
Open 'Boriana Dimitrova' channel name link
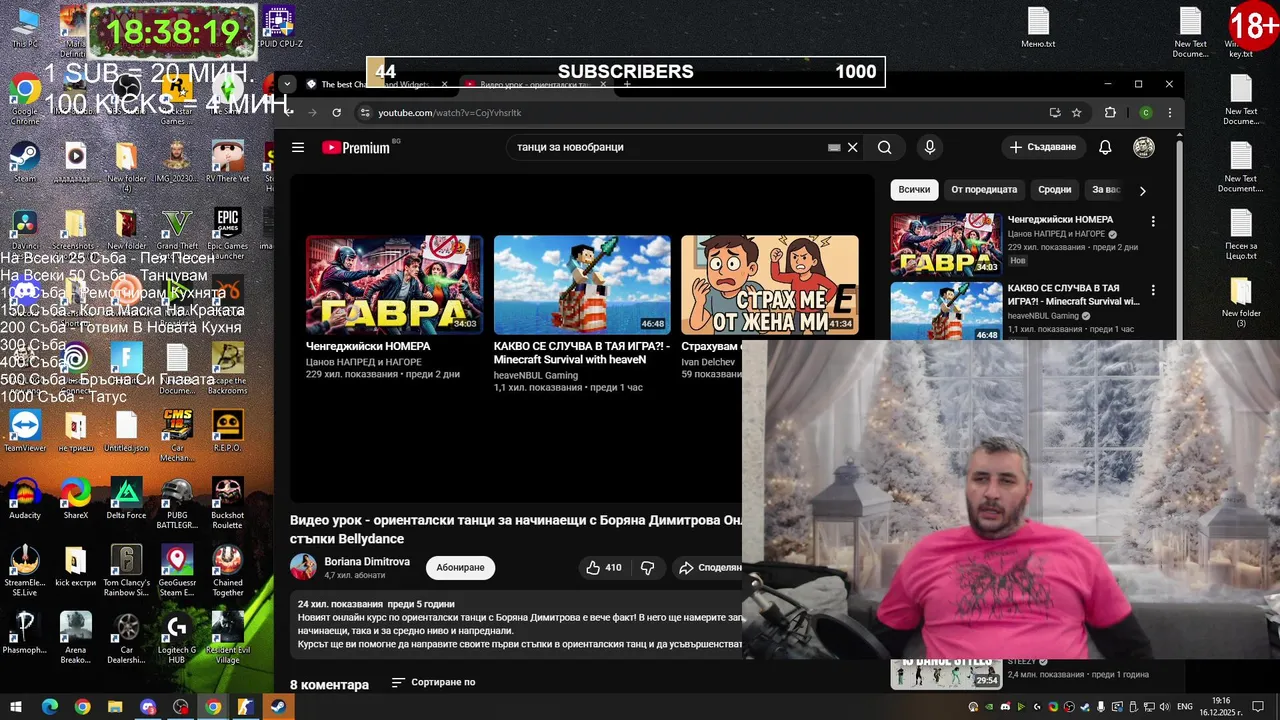pos(367,562)
